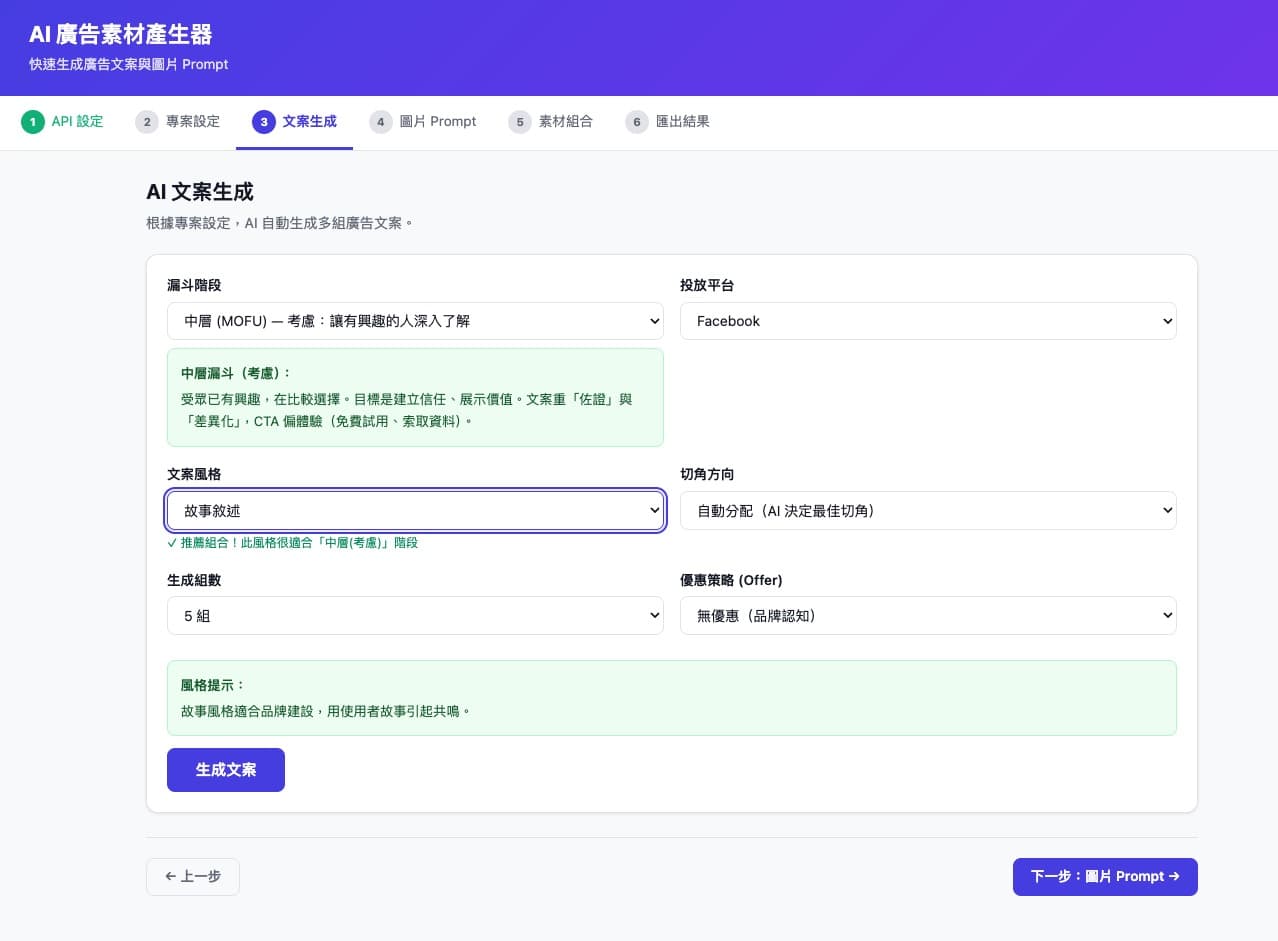Click the step 2 circle icon
The image size is (1278, 941).
pos(147,121)
